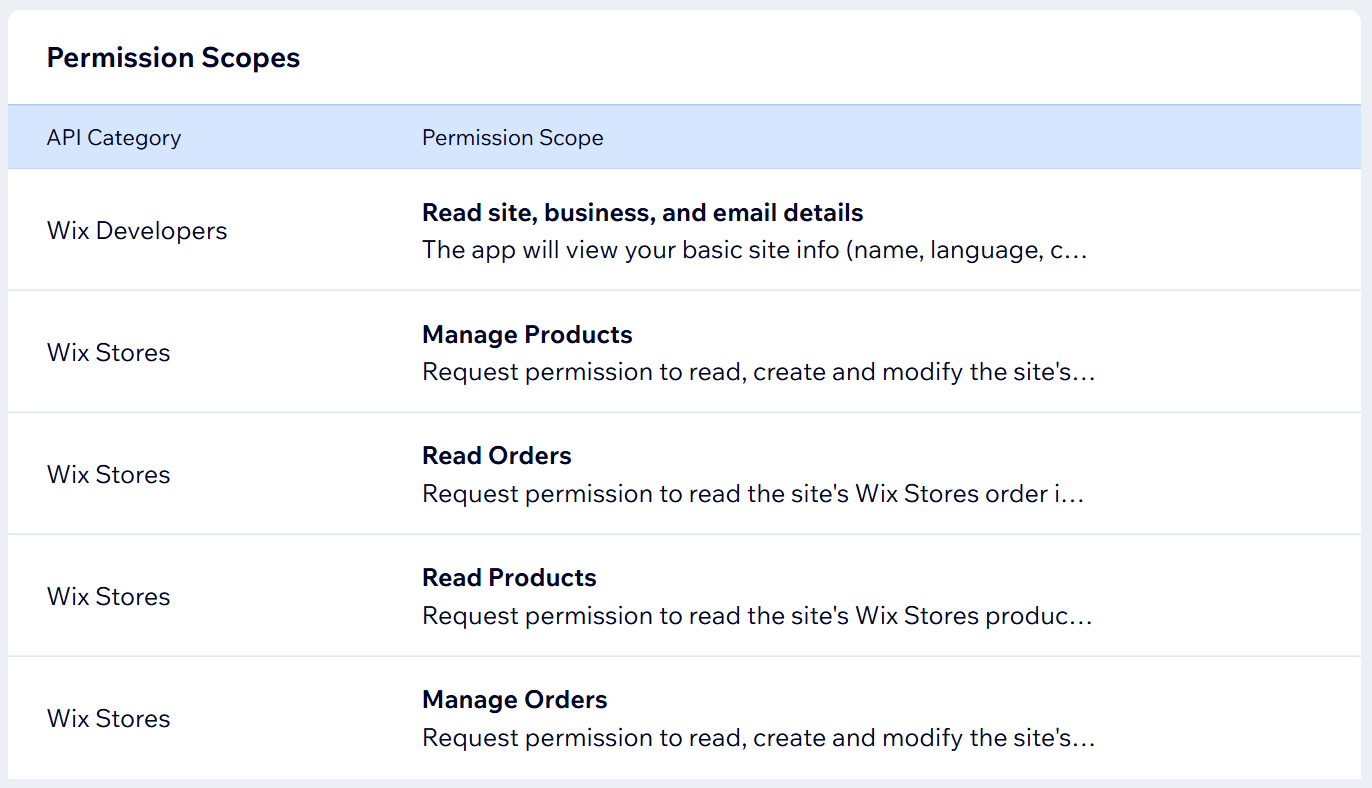The height and width of the screenshot is (788, 1372).
Task: Select Wix Stores beside Manage Orders
Action: click(x=109, y=719)
